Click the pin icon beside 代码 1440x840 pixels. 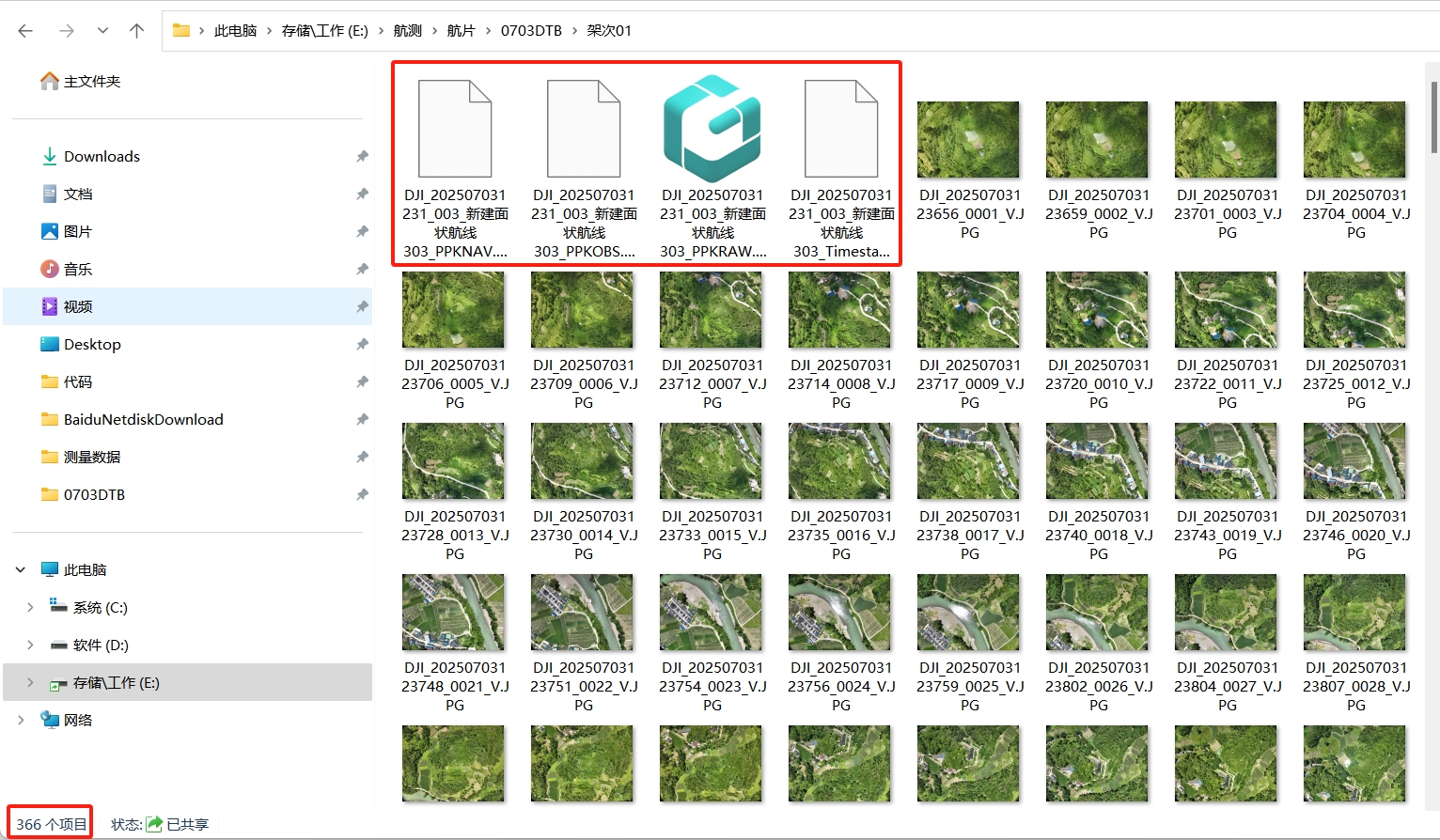(362, 382)
